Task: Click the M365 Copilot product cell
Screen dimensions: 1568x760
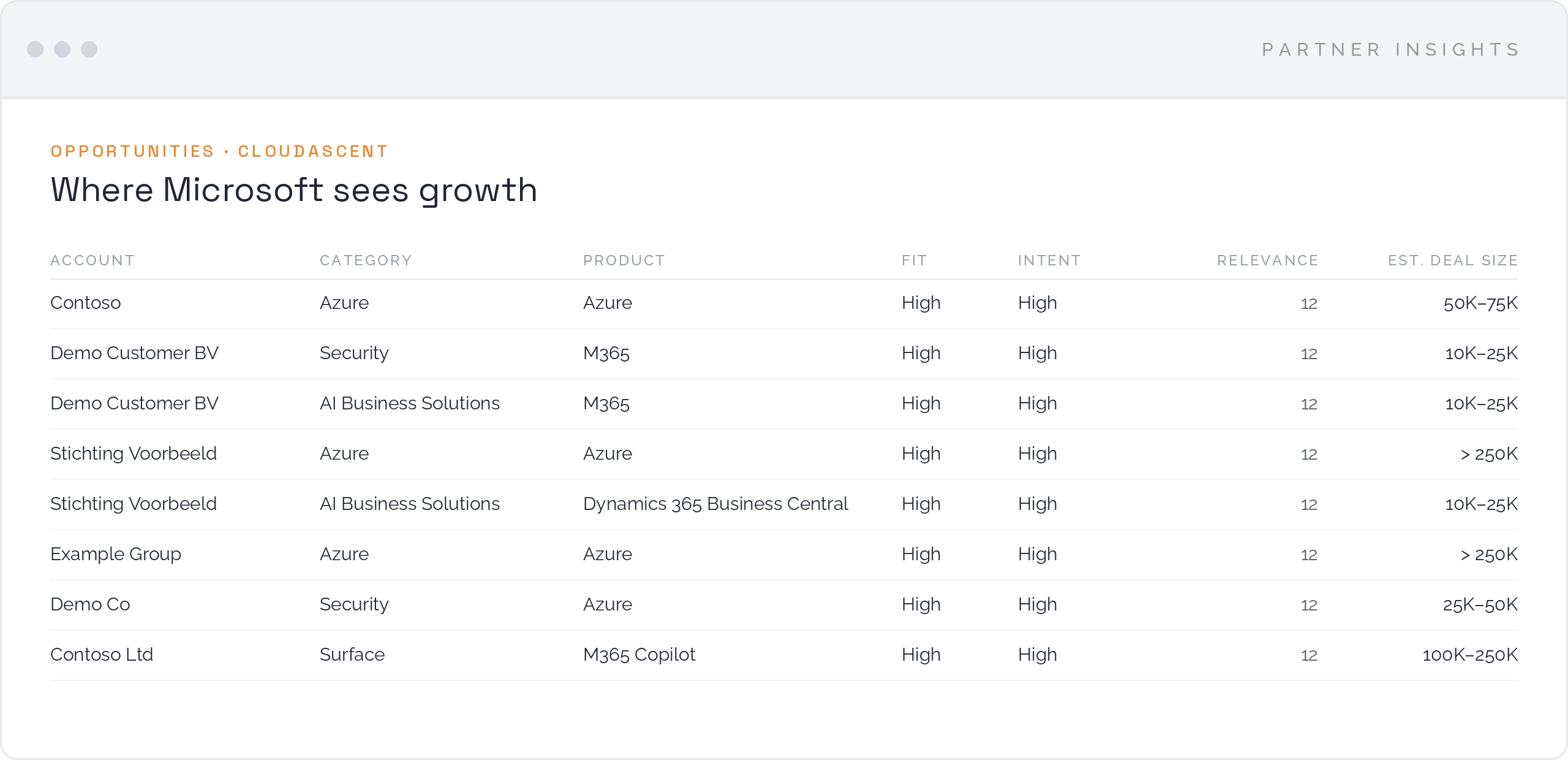Action: 639,655
